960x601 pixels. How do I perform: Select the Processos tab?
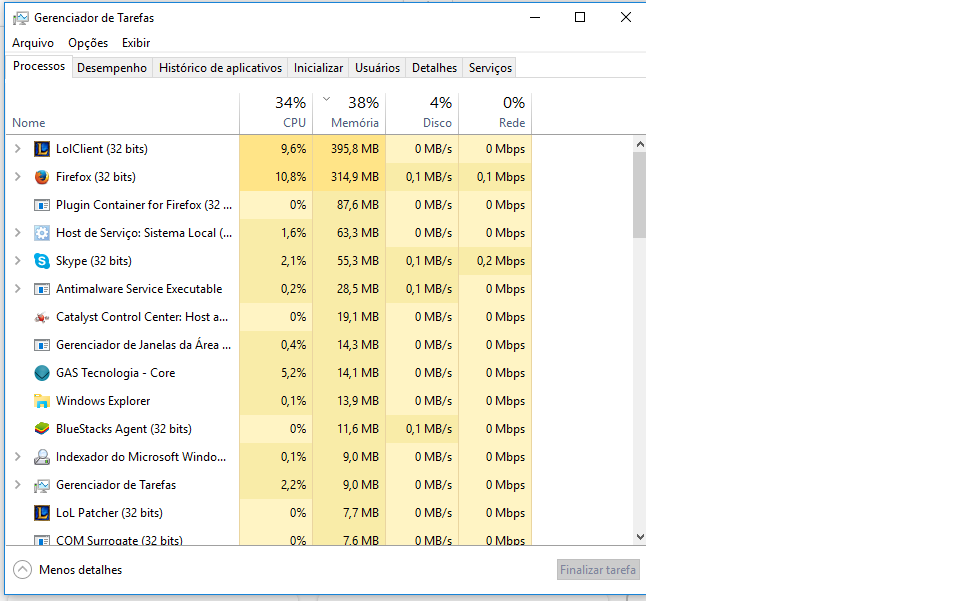point(39,66)
